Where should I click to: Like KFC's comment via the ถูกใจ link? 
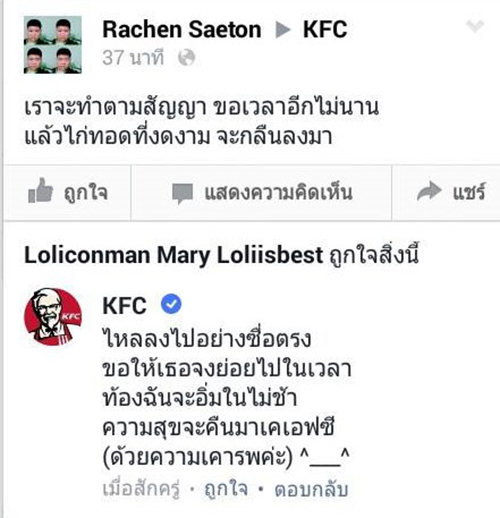(x=226, y=489)
